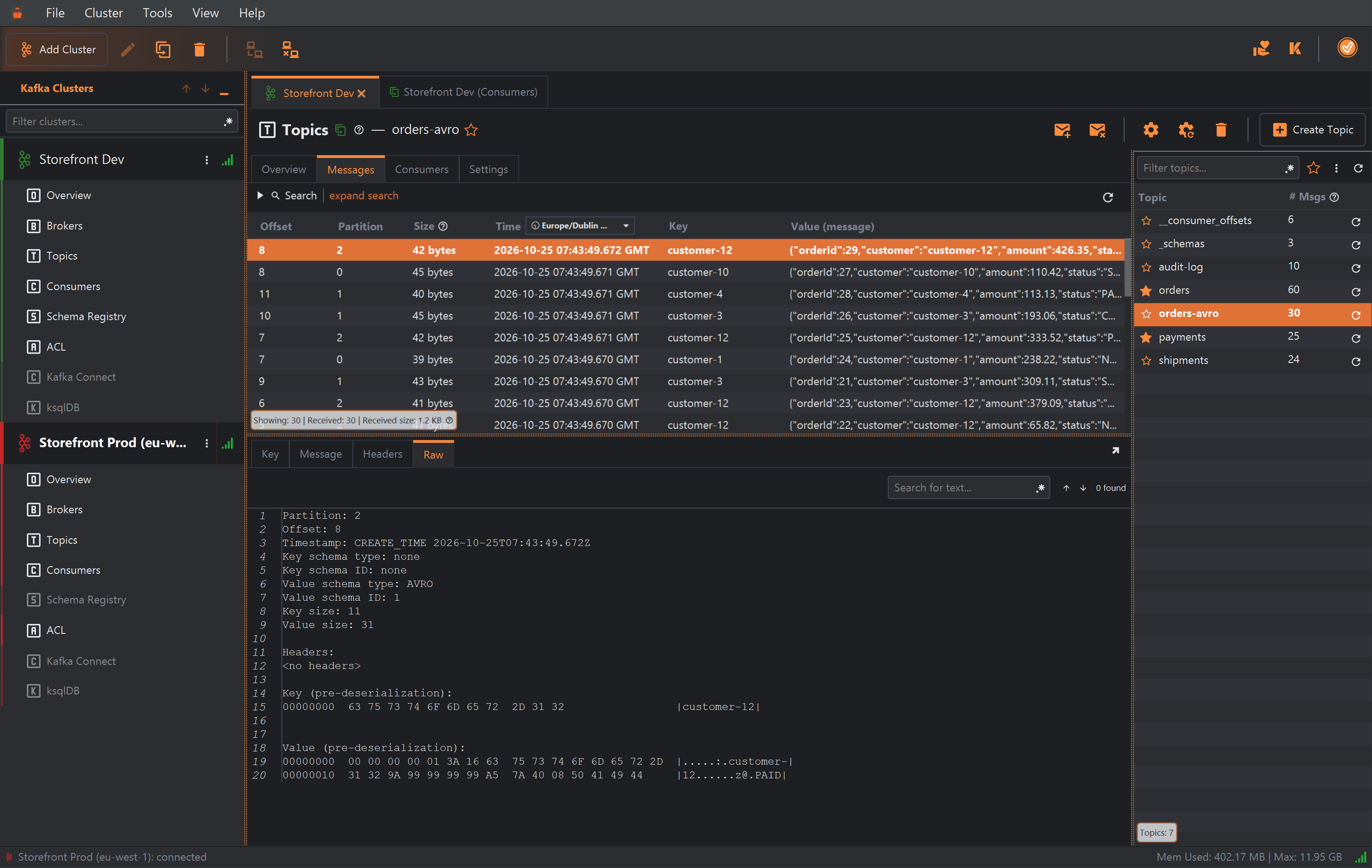Viewport: 1372px width, 868px height.
Task: Refresh message count for payments topic
Action: click(x=1356, y=338)
